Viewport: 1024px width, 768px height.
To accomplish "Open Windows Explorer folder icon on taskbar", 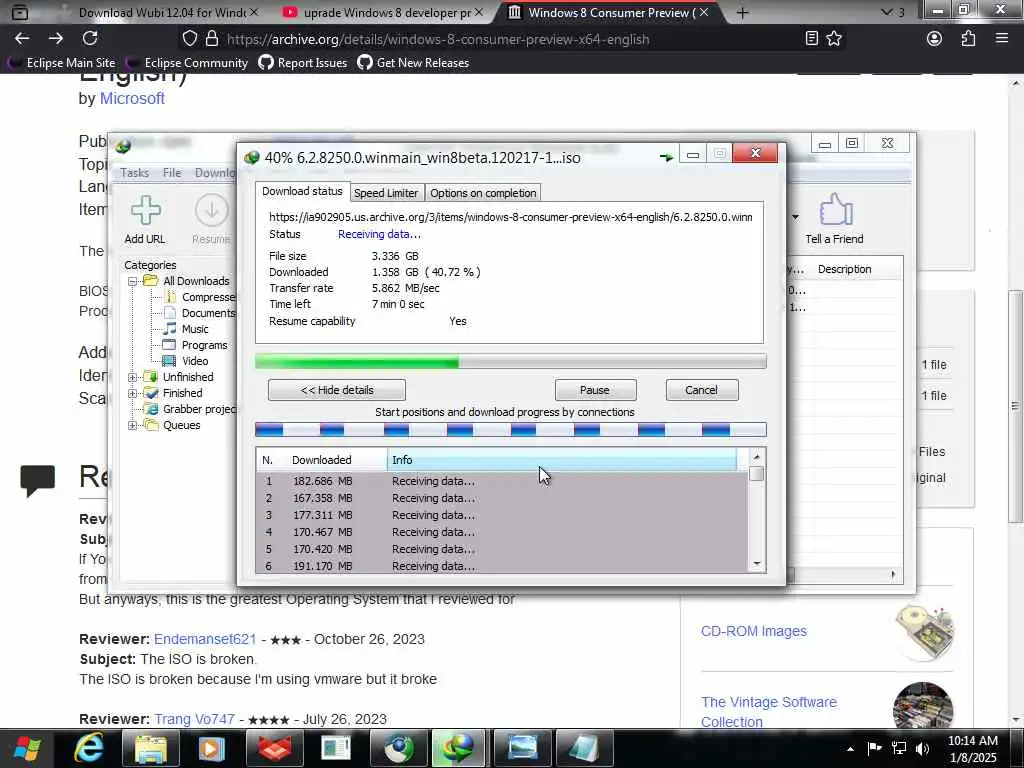I will point(150,748).
